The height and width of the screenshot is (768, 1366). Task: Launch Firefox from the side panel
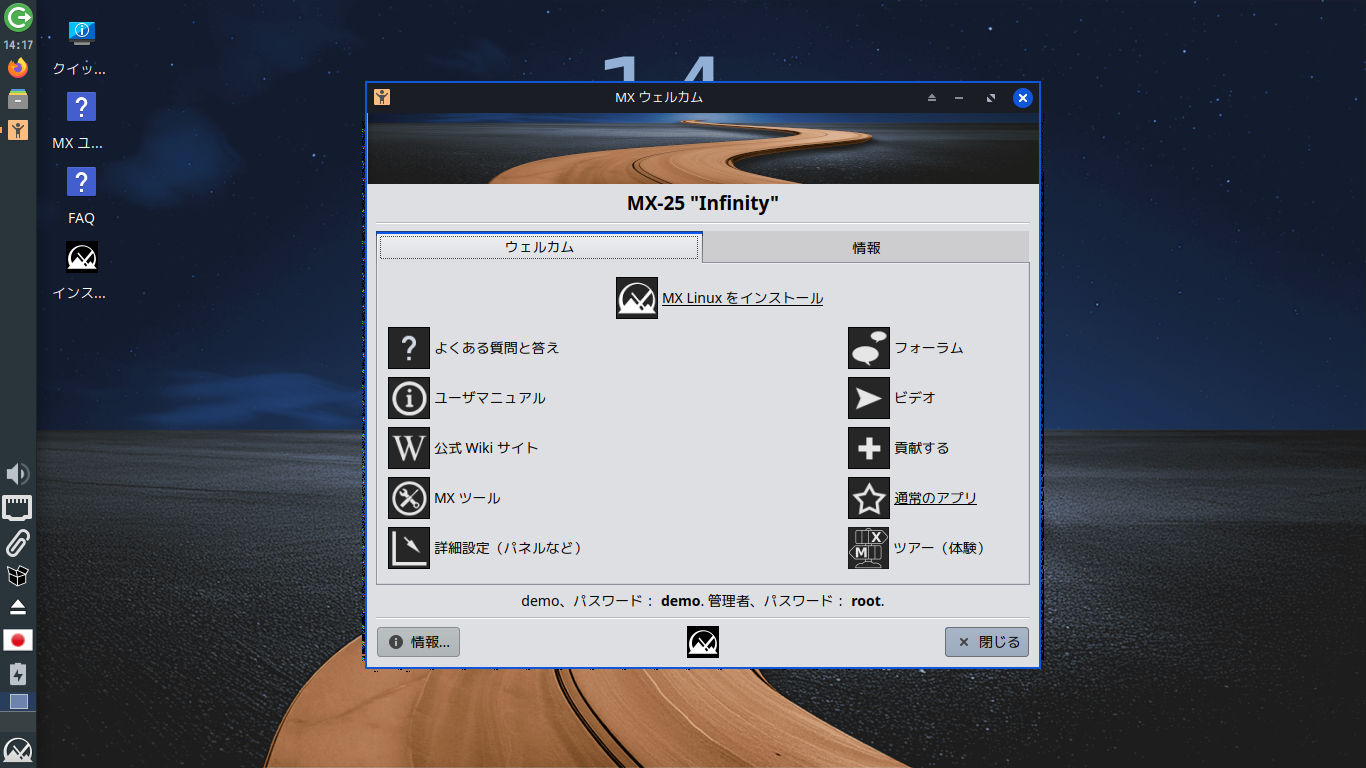(18, 68)
